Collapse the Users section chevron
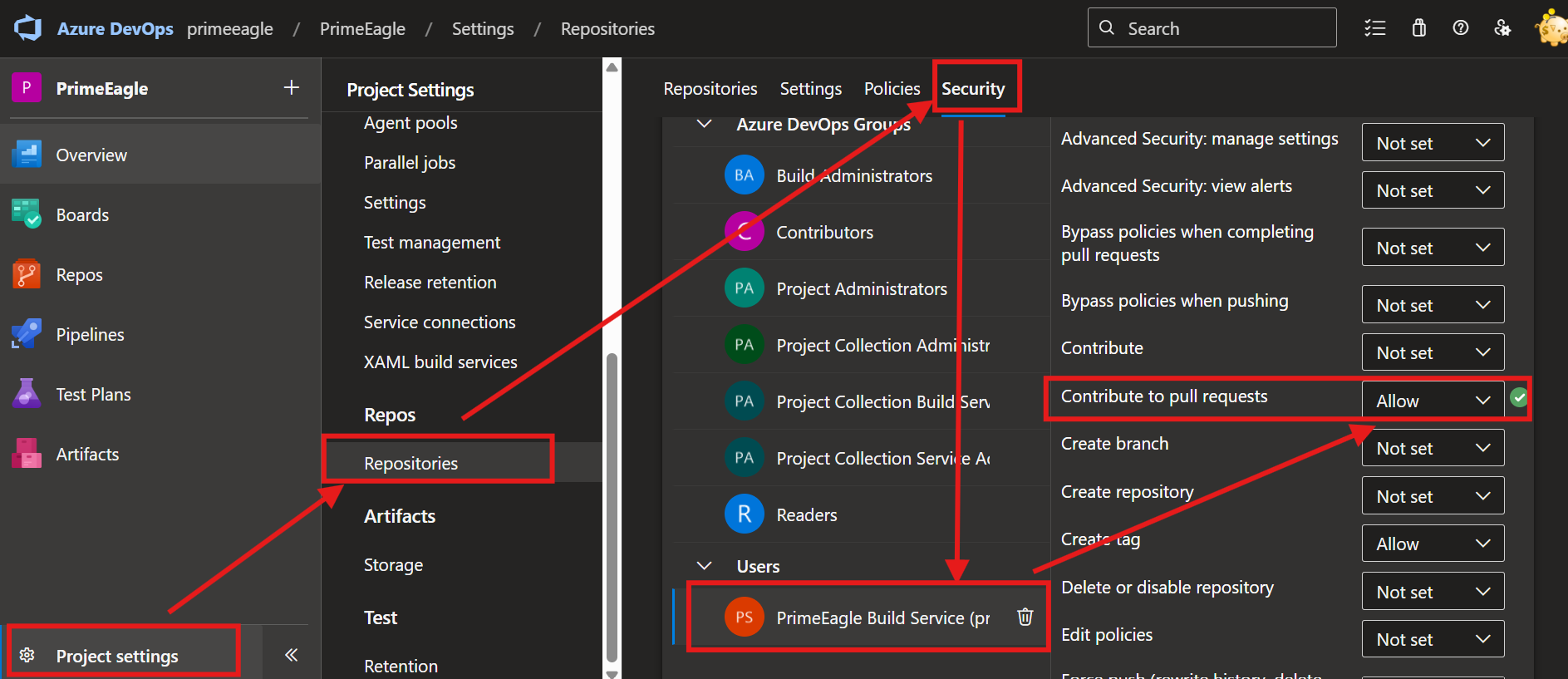The height and width of the screenshot is (679, 1568). [x=704, y=566]
